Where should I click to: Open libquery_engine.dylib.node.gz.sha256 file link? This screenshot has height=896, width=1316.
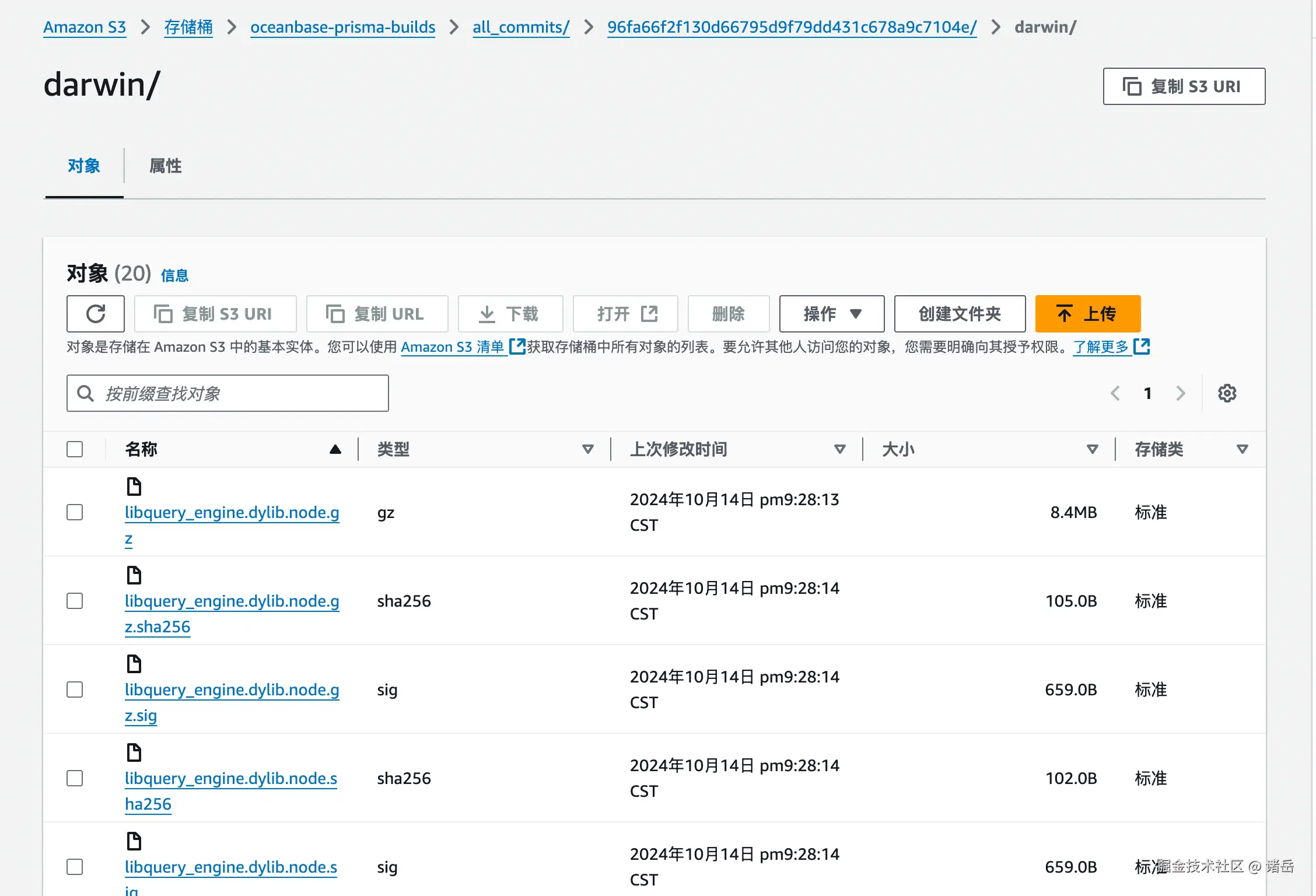coord(232,601)
